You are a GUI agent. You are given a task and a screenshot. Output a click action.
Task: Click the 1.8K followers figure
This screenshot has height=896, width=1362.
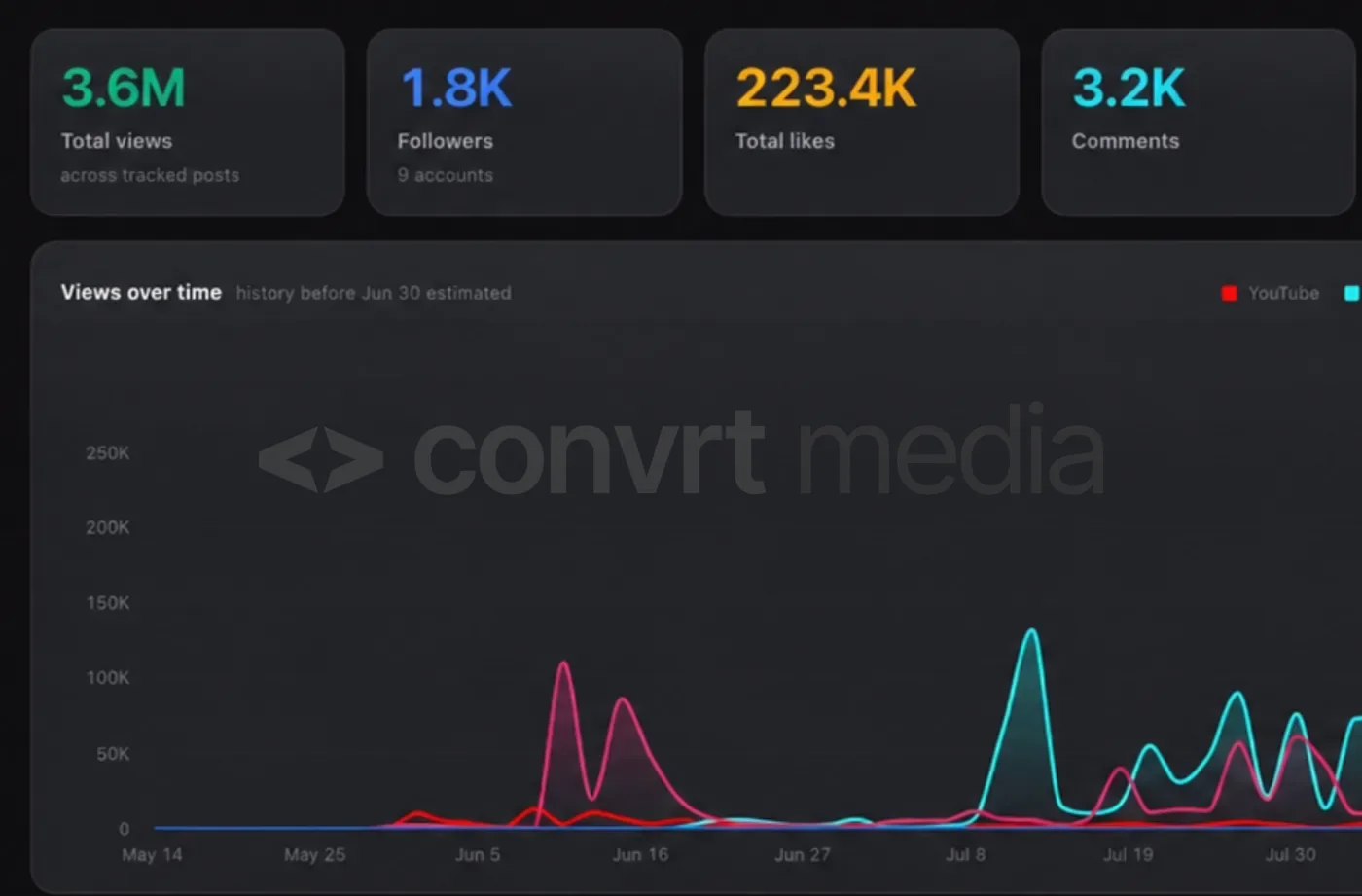coord(456,89)
